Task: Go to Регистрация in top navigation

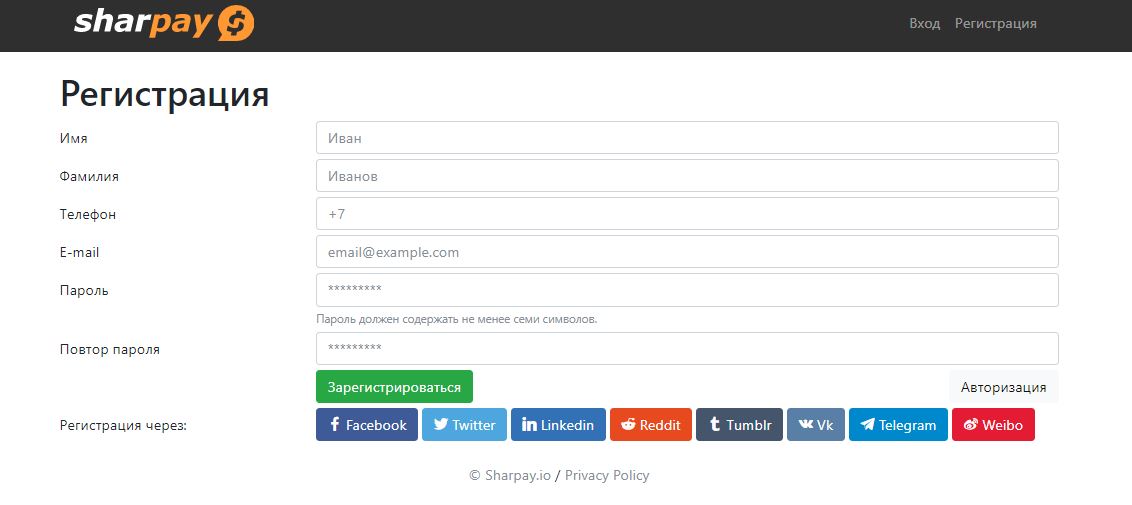Action: click(x=996, y=23)
